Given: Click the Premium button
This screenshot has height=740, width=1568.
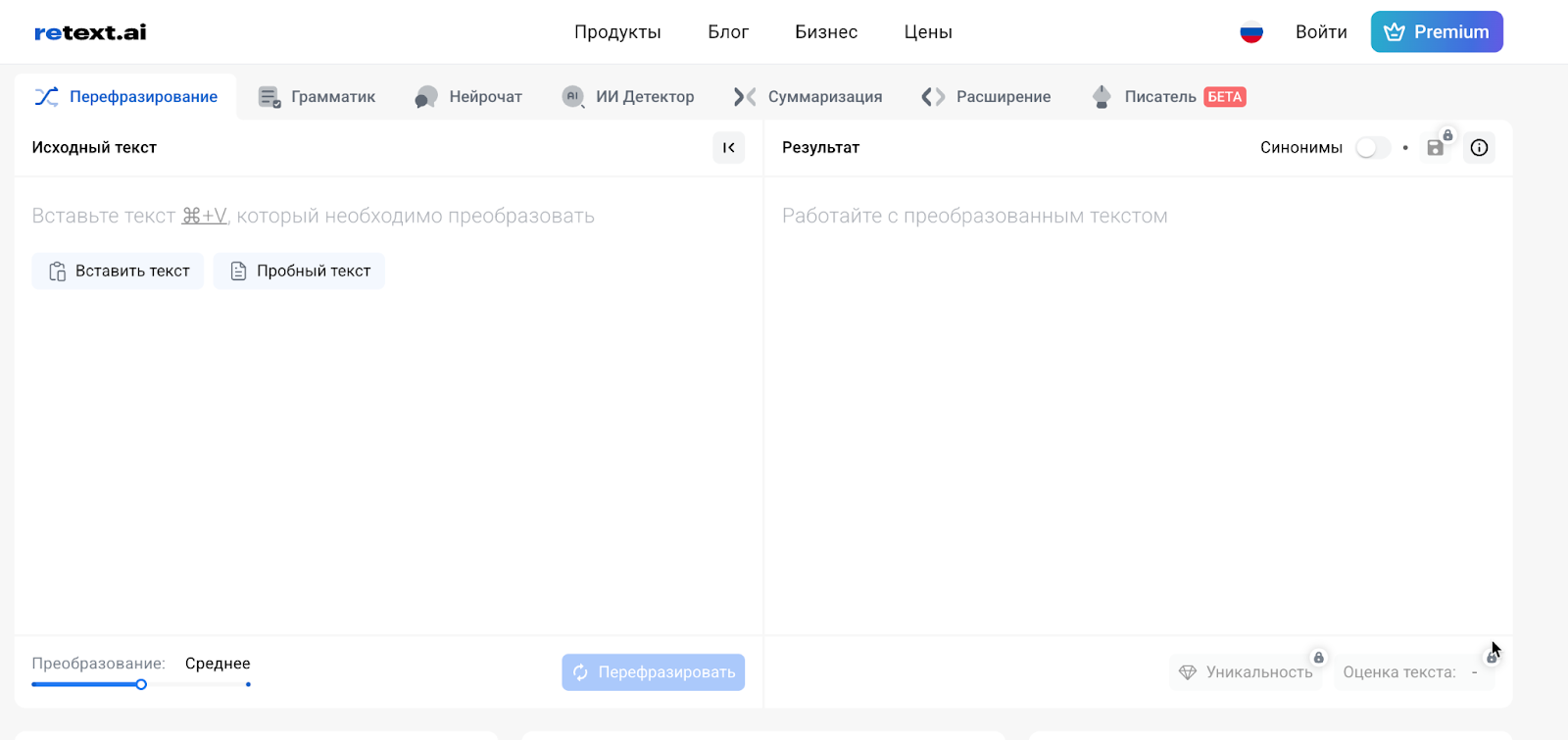Looking at the screenshot, I should point(1437,32).
